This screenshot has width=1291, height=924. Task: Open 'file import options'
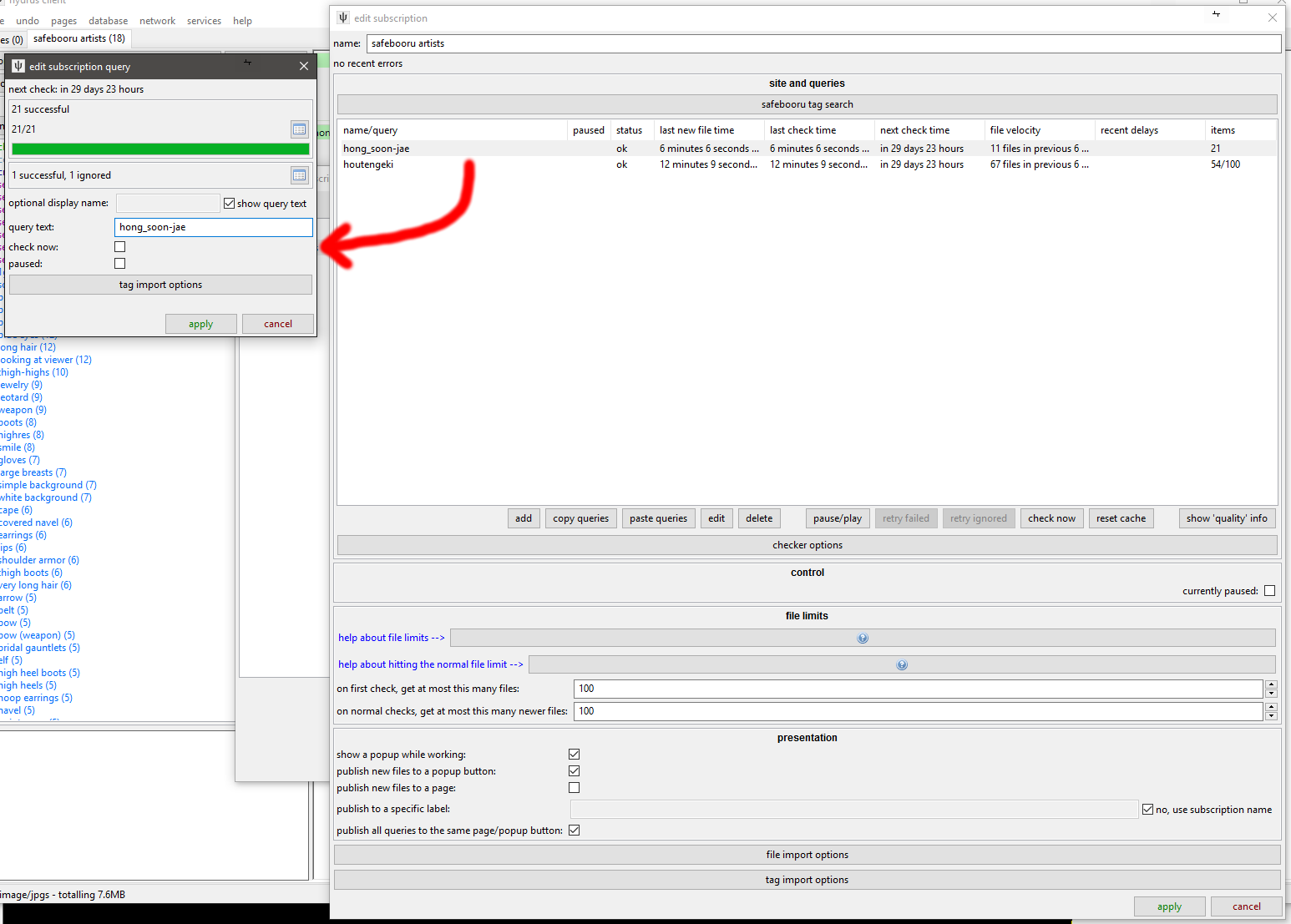[x=808, y=855]
